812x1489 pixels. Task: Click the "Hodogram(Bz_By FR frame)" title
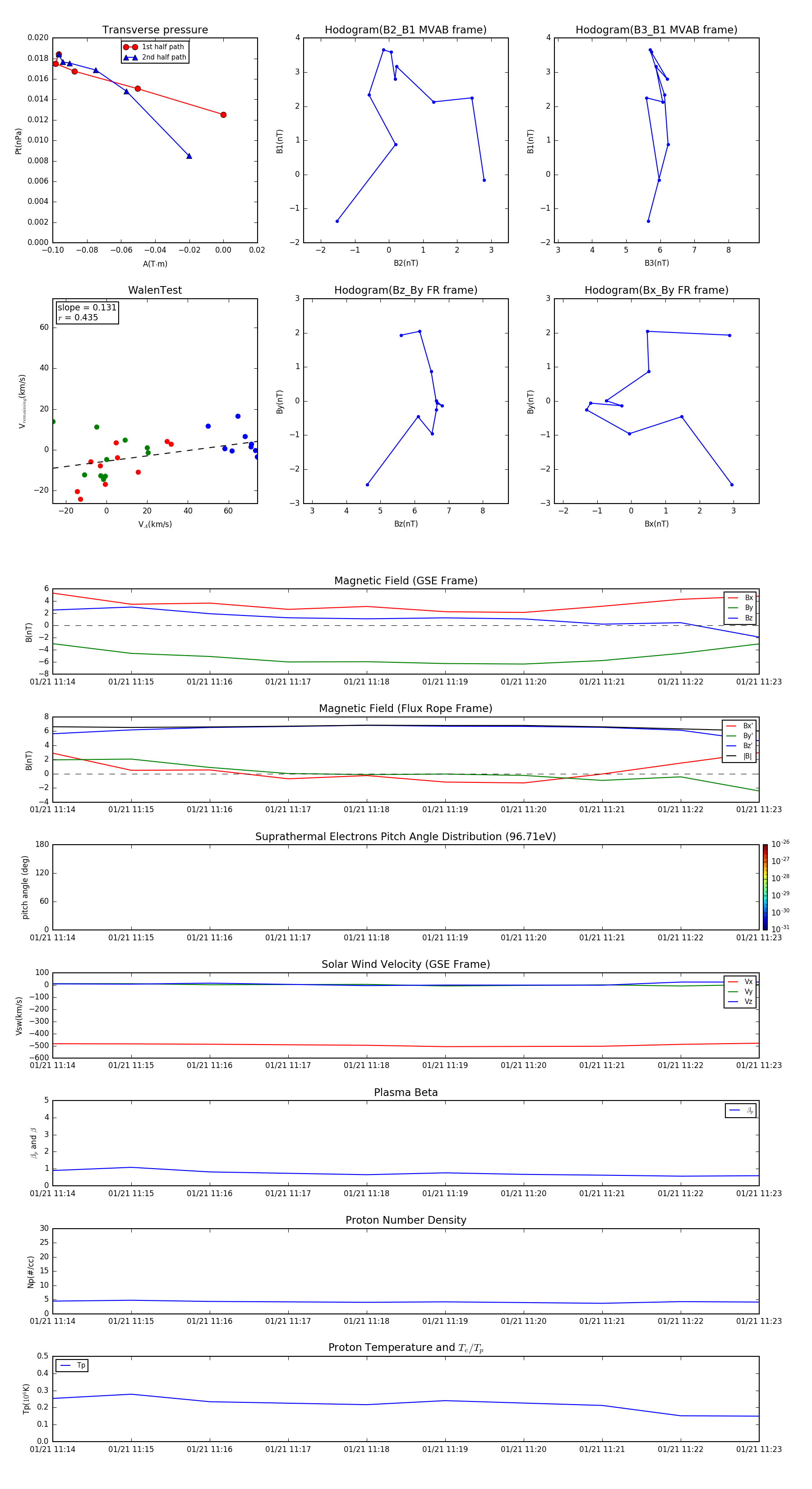click(406, 290)
